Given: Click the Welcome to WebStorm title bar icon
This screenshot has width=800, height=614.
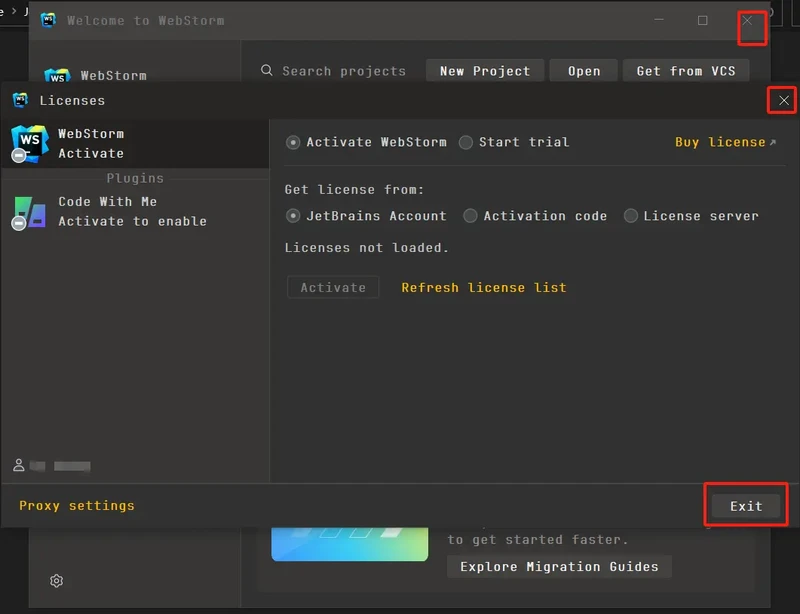Looking at the screenshot, I should pyautogui.click(x=48, y=20).
